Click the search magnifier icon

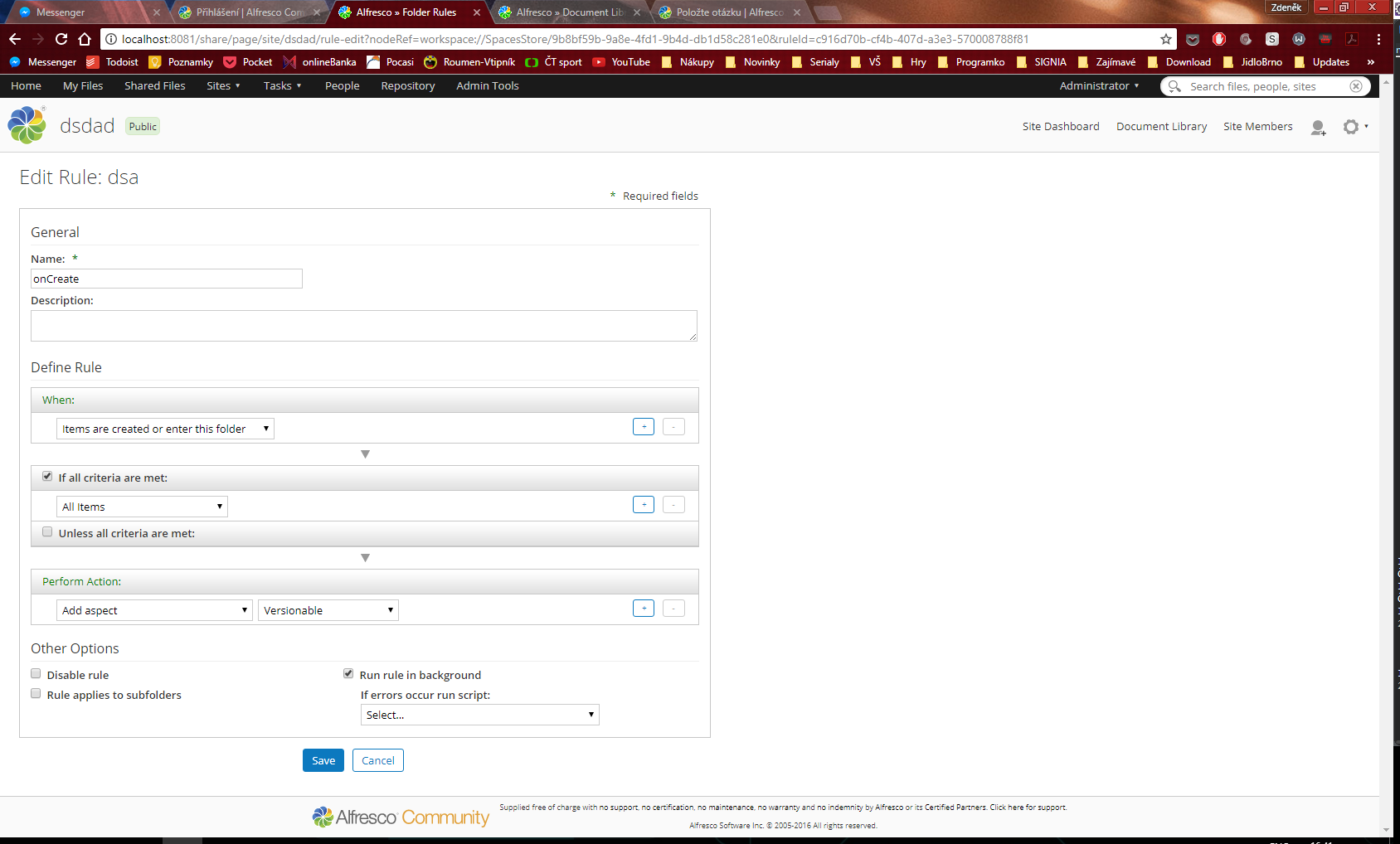[x=1174, y=86]
